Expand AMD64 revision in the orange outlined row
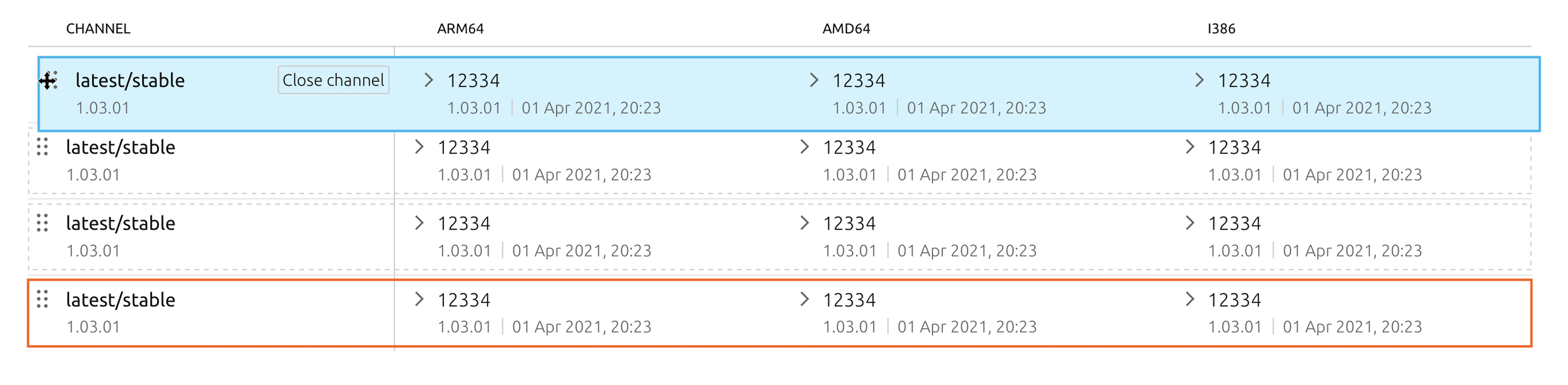The width and height of the screenshot is (1568, 385). (x=804, y=299)
